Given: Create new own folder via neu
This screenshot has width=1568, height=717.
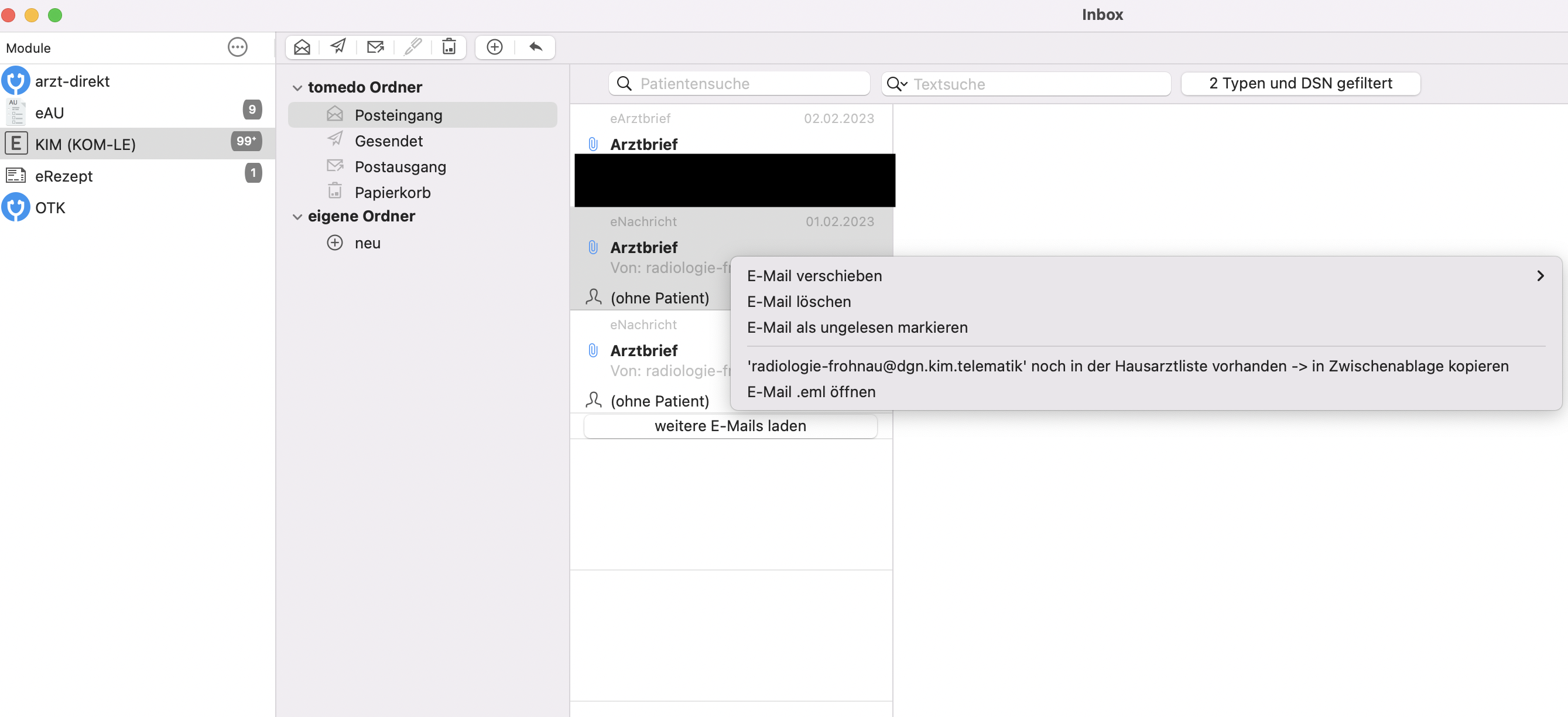Looking at the screenshot, I should coord(367,243).
